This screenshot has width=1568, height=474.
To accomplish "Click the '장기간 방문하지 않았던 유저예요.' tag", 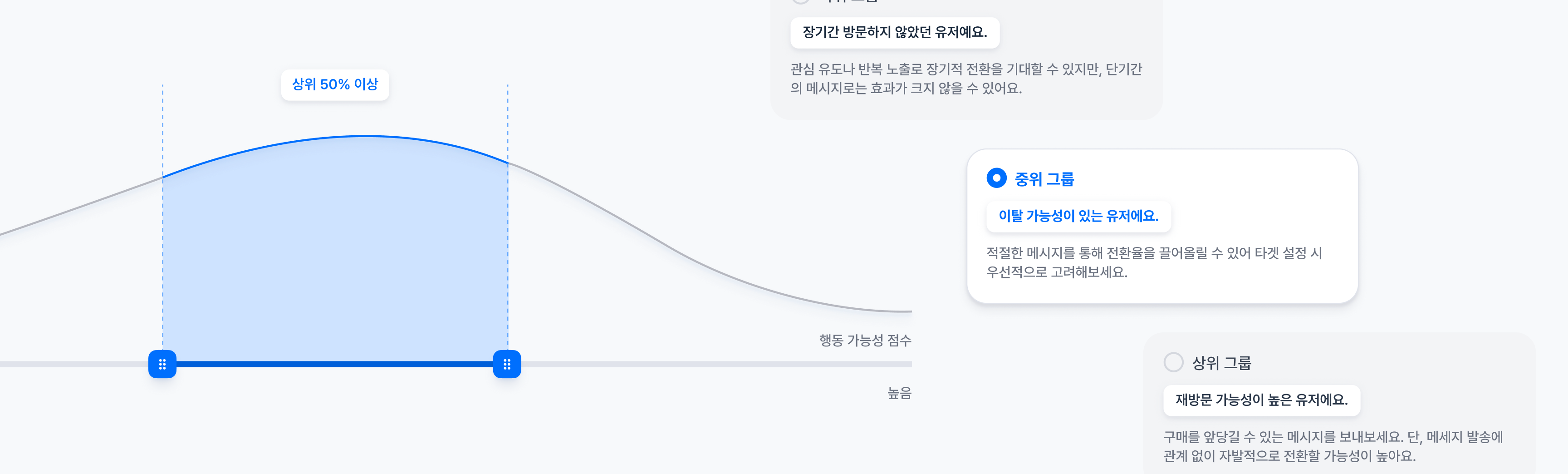I will (x=894, y=32).
